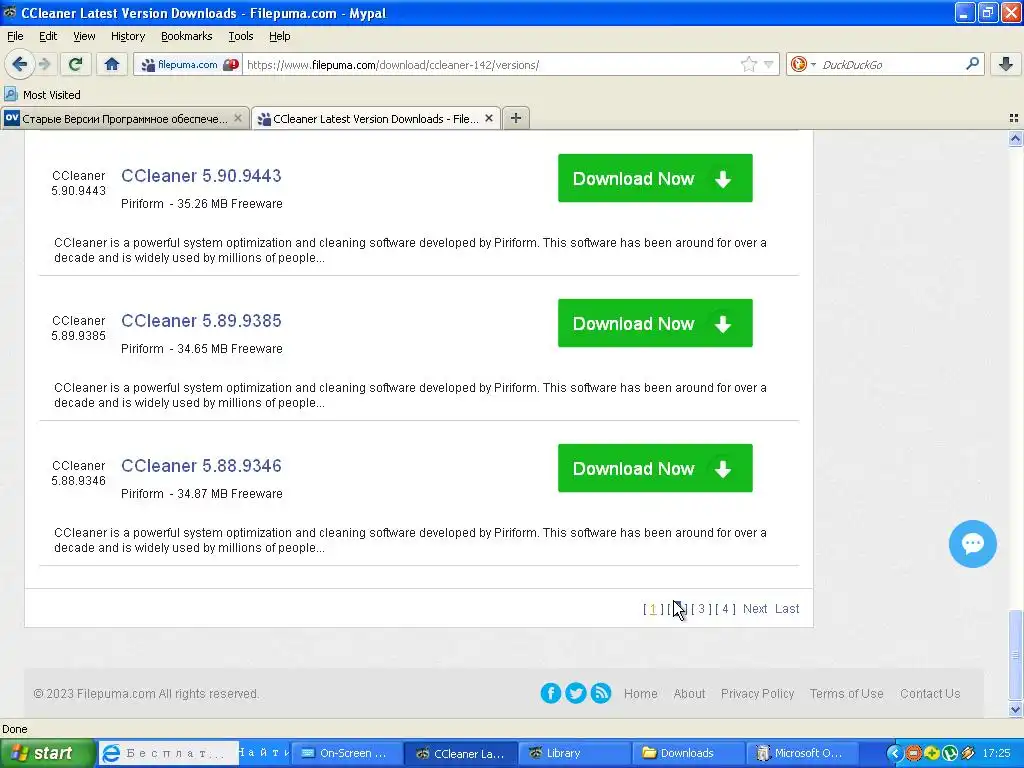The height and width of the screenshot is (768, 1024).
Task: Click the About footer link
Action: pos(689,694)
